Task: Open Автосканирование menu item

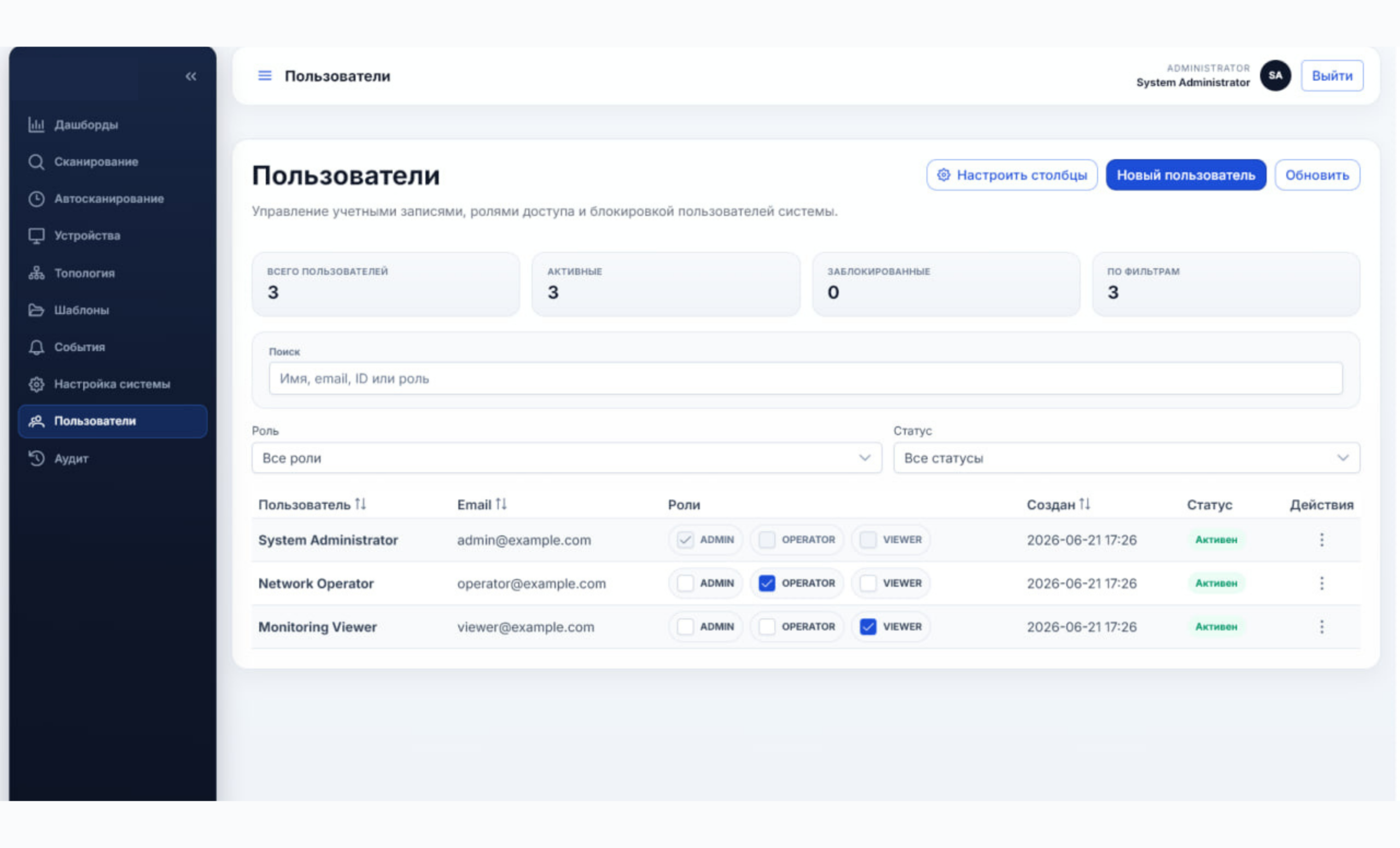Action: coord(113,199)
